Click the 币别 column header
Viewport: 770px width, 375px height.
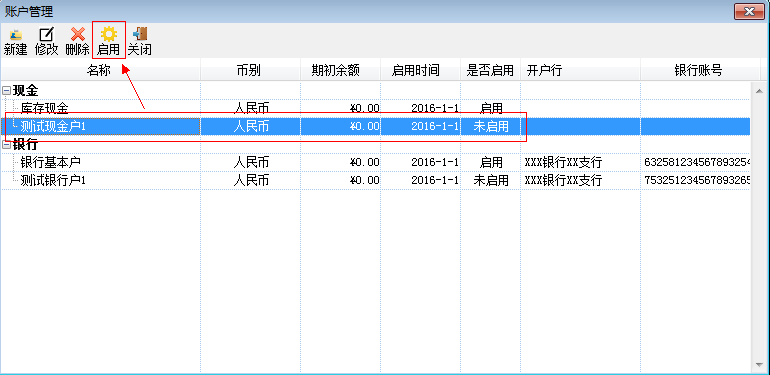coord(250,70)
